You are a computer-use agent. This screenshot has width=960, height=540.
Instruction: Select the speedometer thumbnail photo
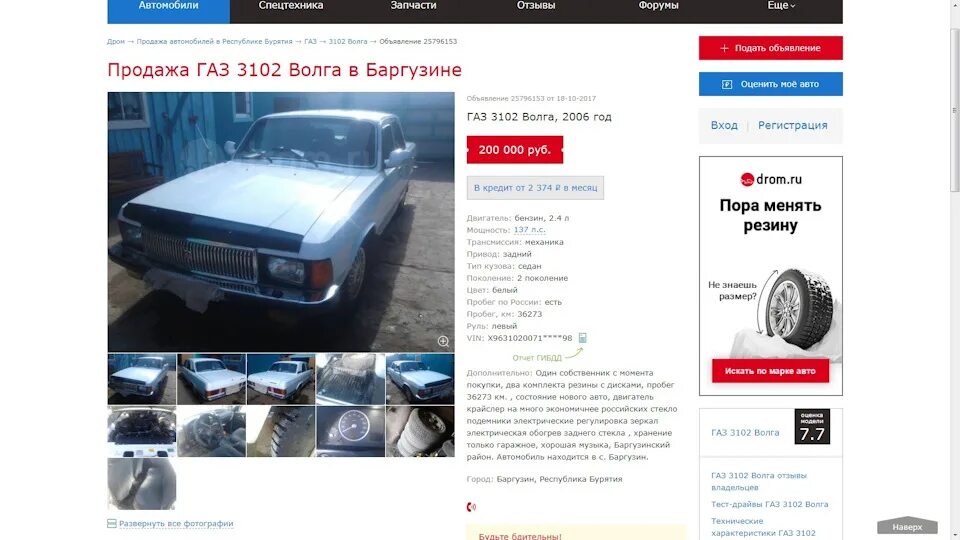pyautogui.click(x=350, y=432)
